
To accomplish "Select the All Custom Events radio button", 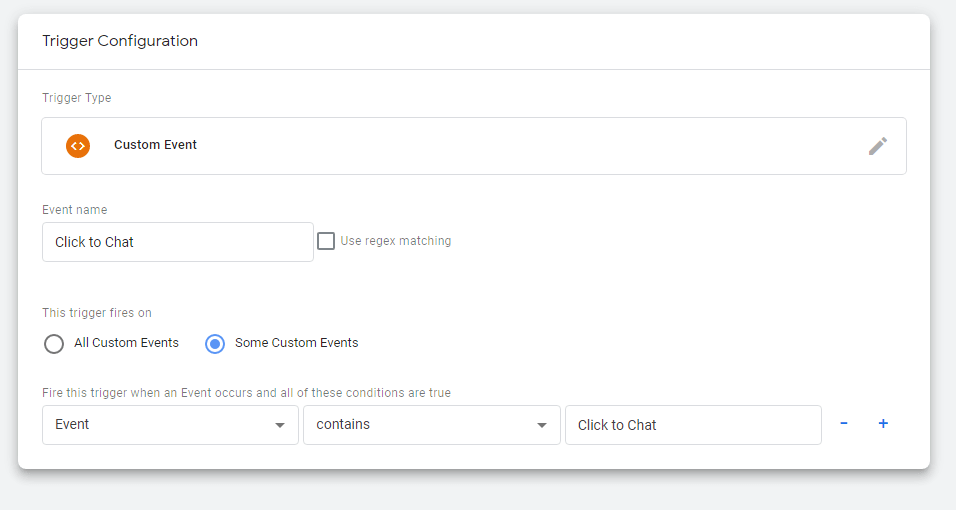I will (54, 344).
